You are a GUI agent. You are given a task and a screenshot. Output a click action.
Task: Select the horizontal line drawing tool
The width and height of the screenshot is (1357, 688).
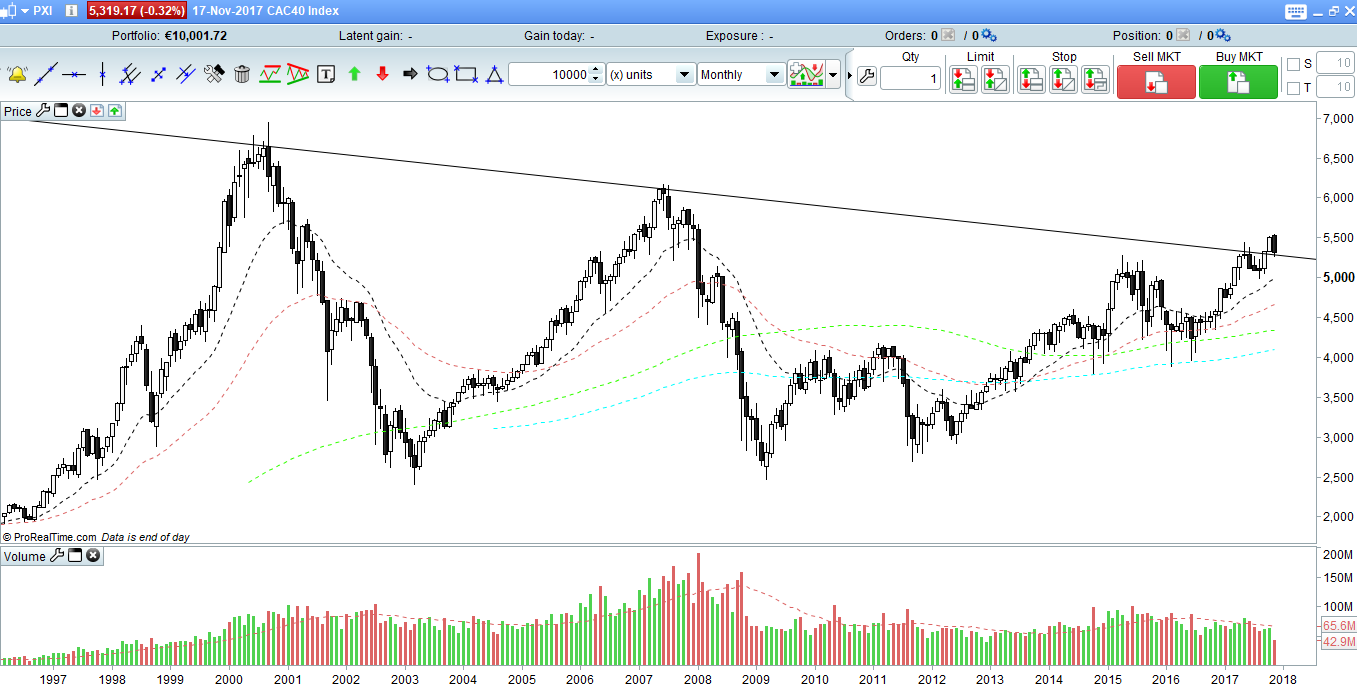coord(73,74)
